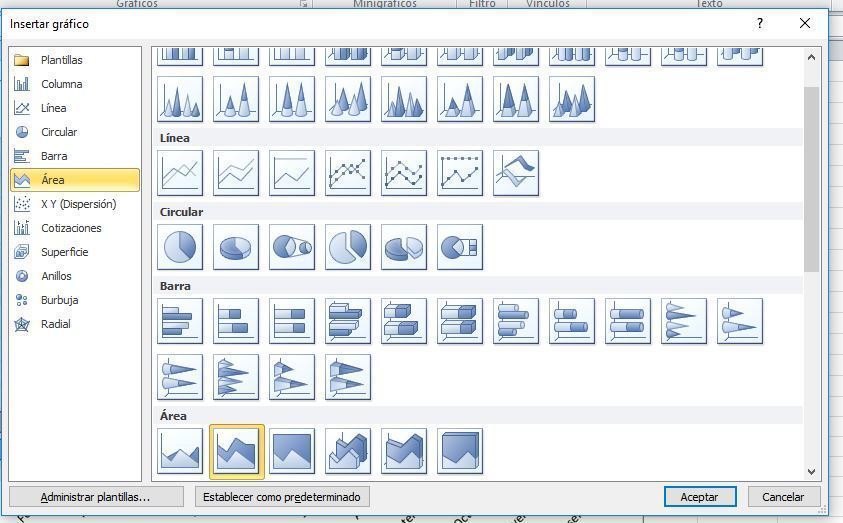
Task: Select the stacked cone column chart
Action: (236, 99)
